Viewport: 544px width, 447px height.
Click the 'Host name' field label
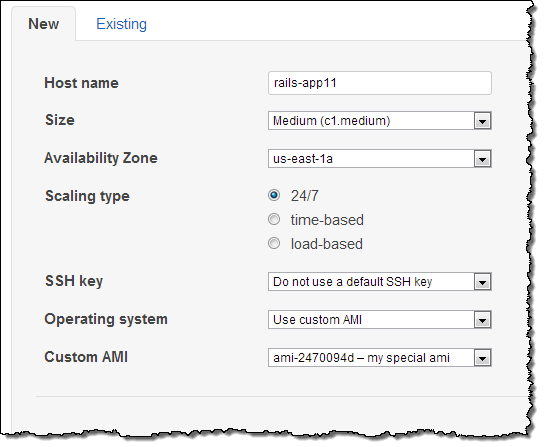[82, 83]
